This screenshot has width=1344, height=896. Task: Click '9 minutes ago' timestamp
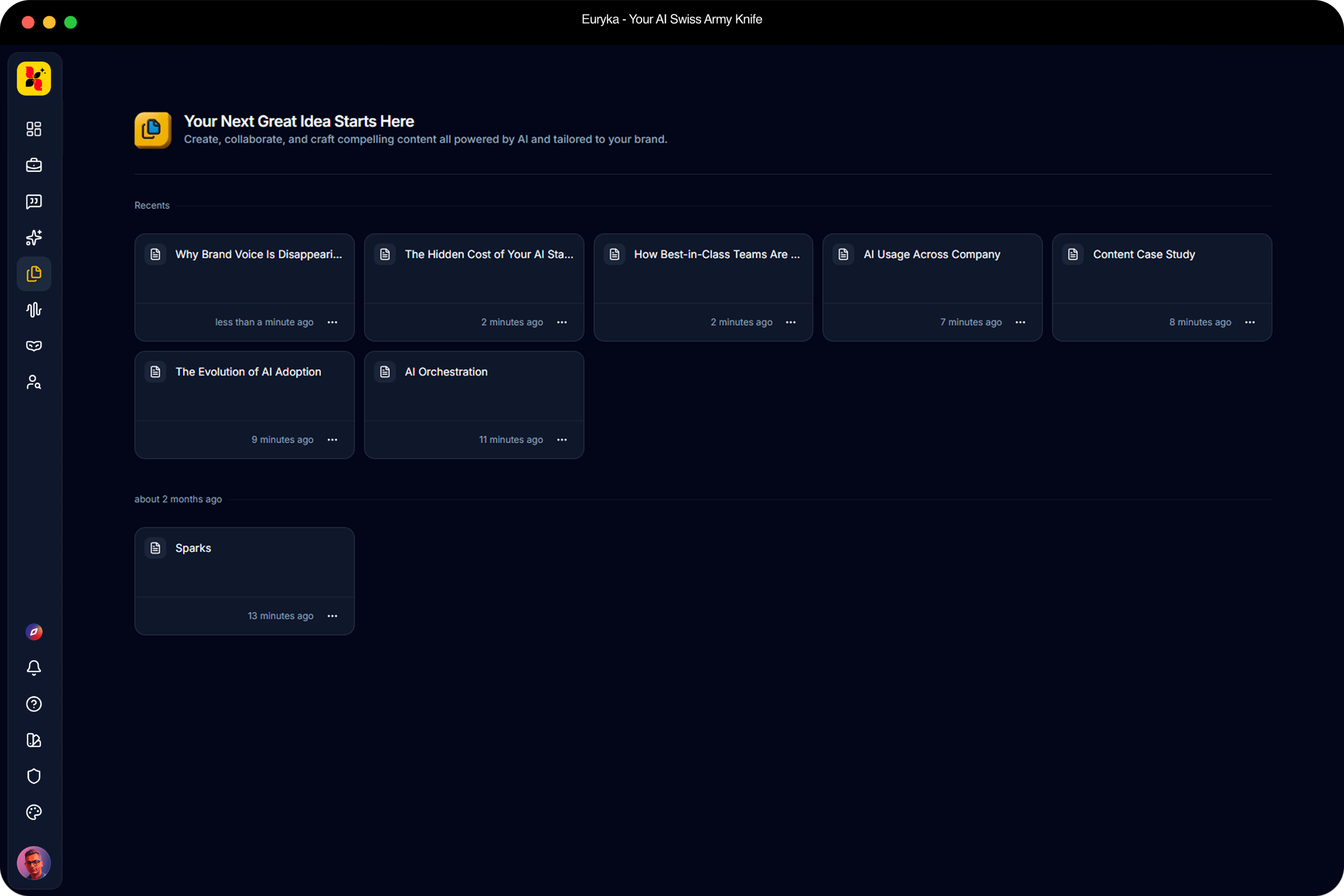point(282,440)
